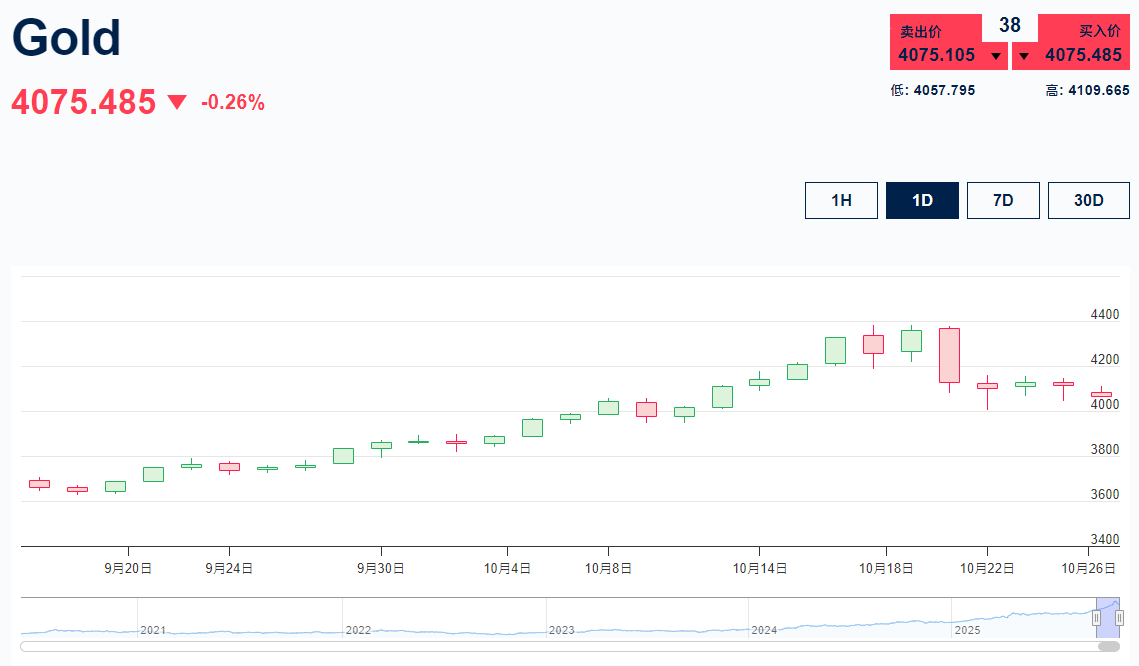Image resolution: width=1139 pixels, height=666 pixels.
Task: Select the 1H timeframe
Action: pos(841,200)
